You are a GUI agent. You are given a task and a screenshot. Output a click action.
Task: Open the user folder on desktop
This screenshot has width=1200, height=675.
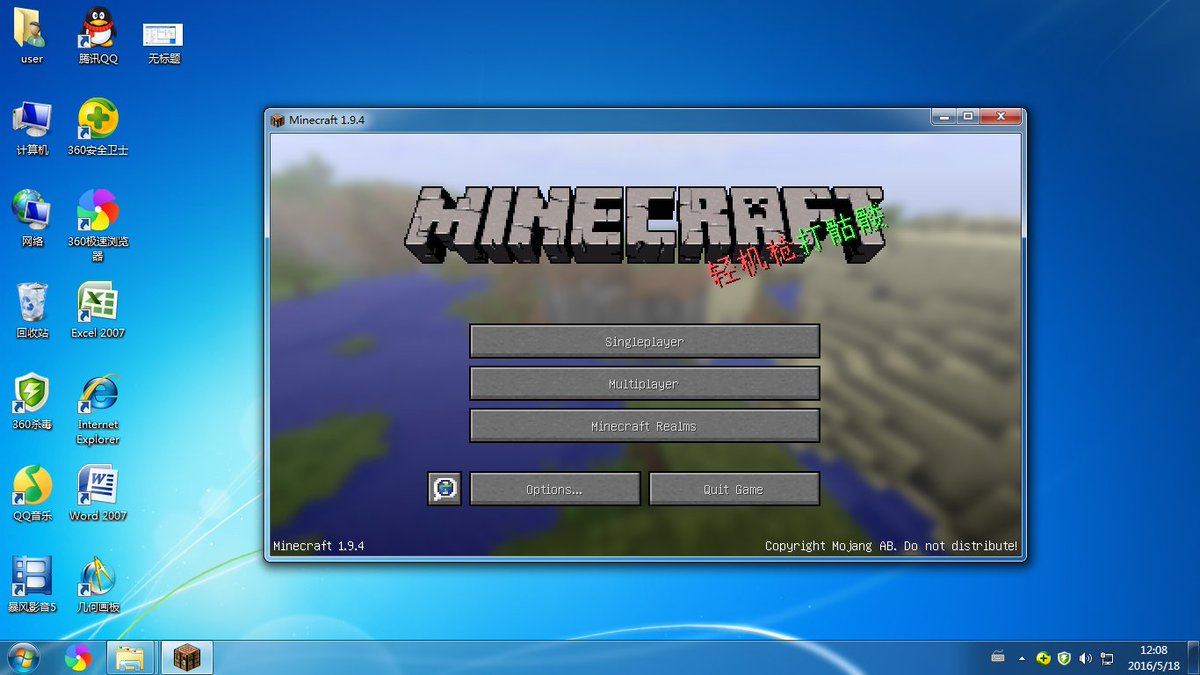click(31, 34)
